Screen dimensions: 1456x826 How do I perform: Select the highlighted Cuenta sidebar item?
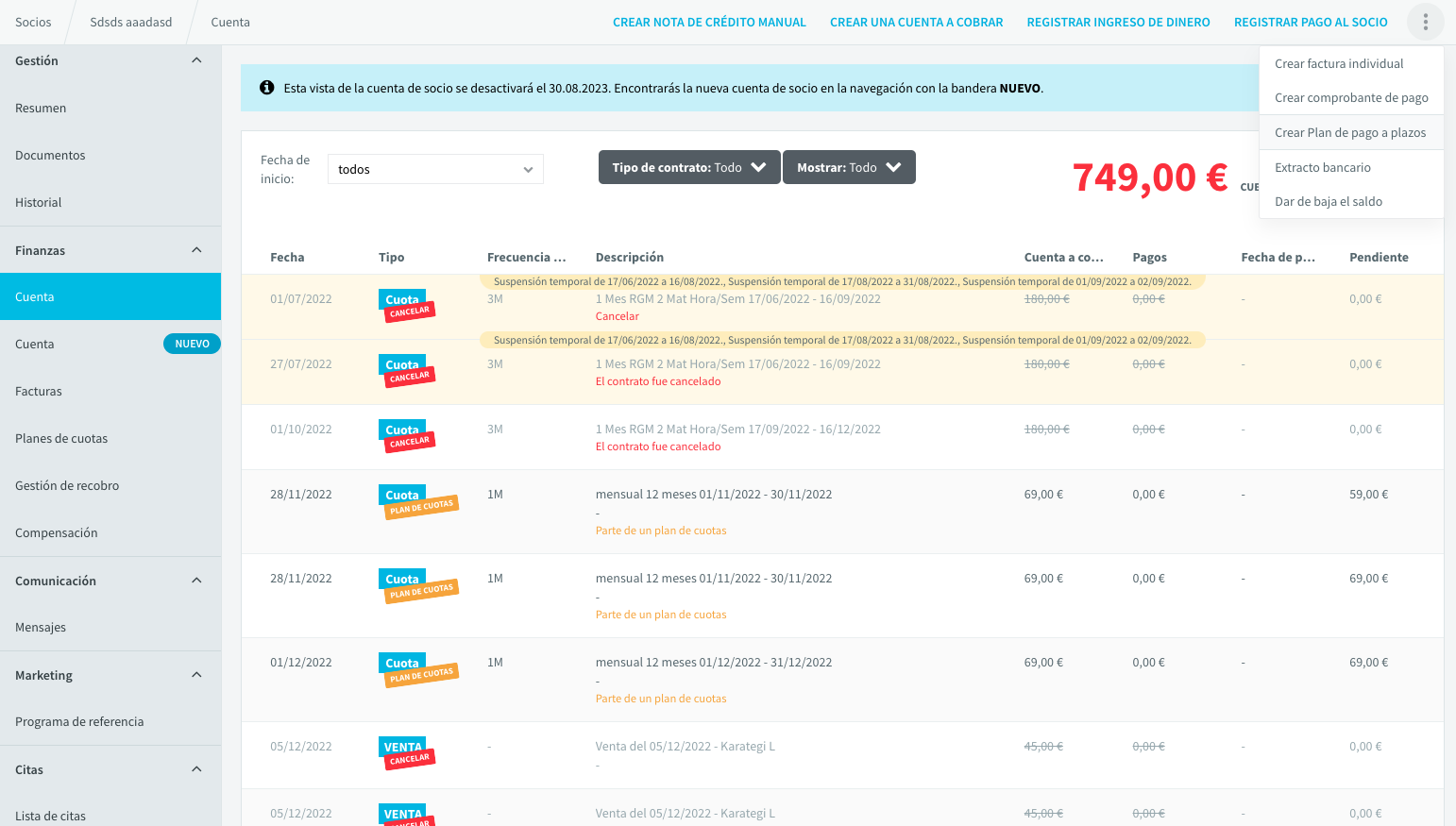coord(110,296)
